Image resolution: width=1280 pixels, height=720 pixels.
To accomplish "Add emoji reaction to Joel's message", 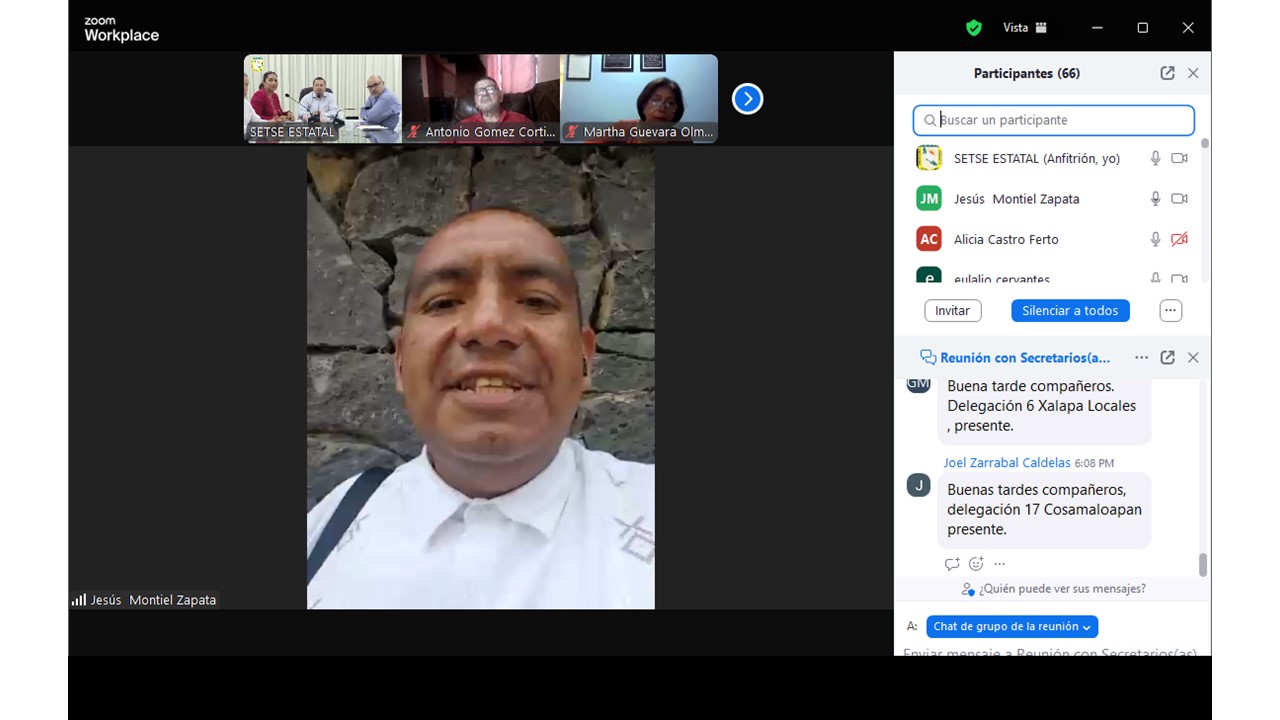I will click(976, 564).
